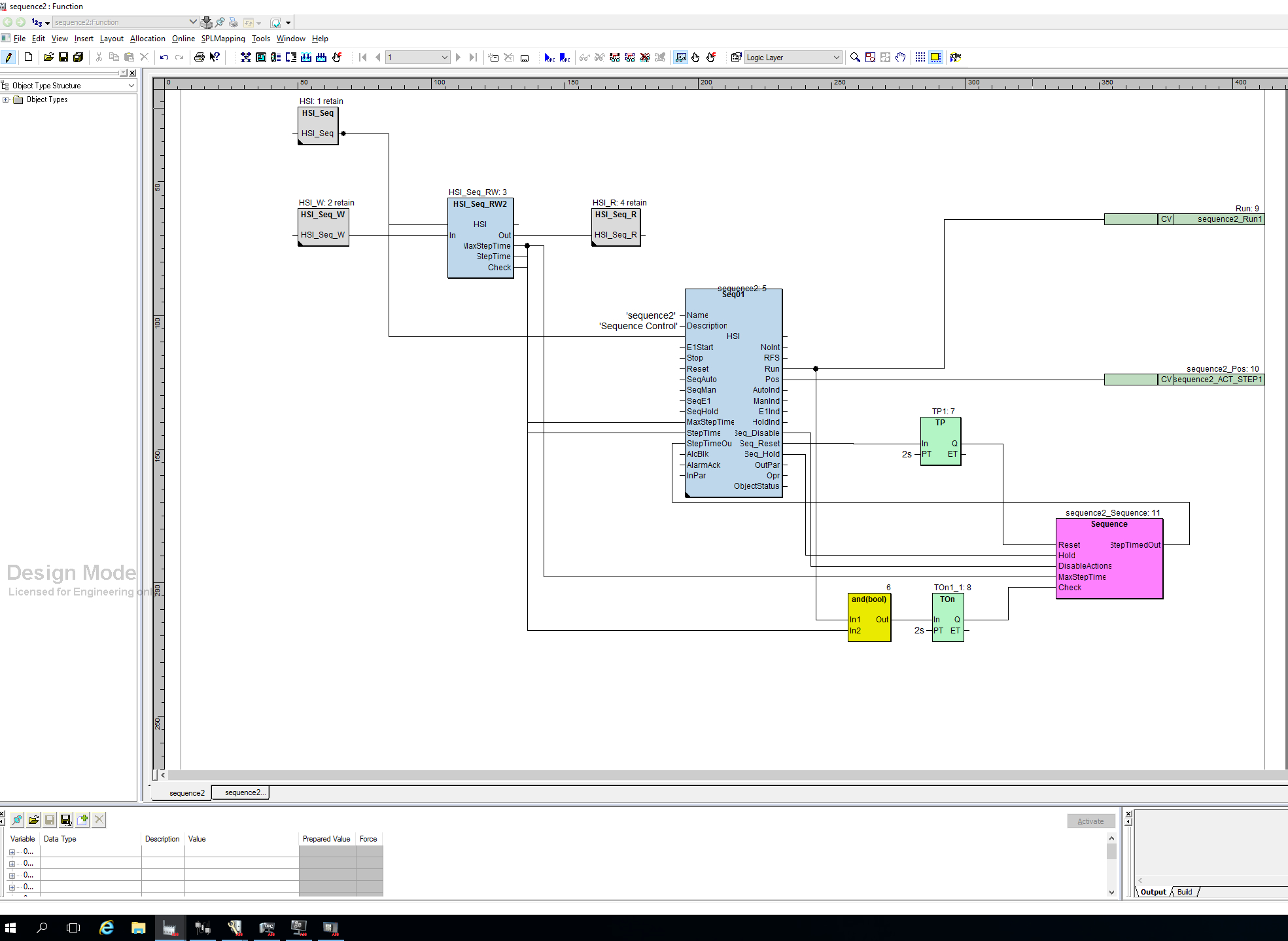The height and width of the screenshot is (941, 1288).
Task: Click the first blue OPC arrow icon
Action: point(549,58)
